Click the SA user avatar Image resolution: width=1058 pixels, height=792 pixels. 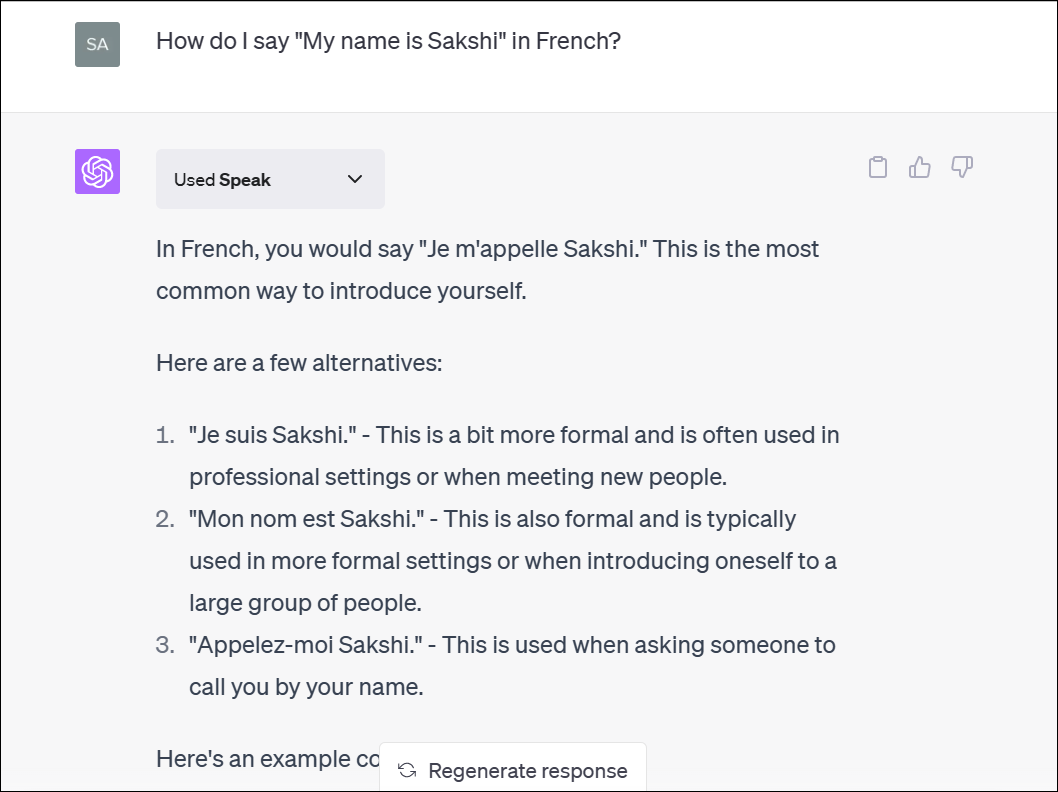97,44
